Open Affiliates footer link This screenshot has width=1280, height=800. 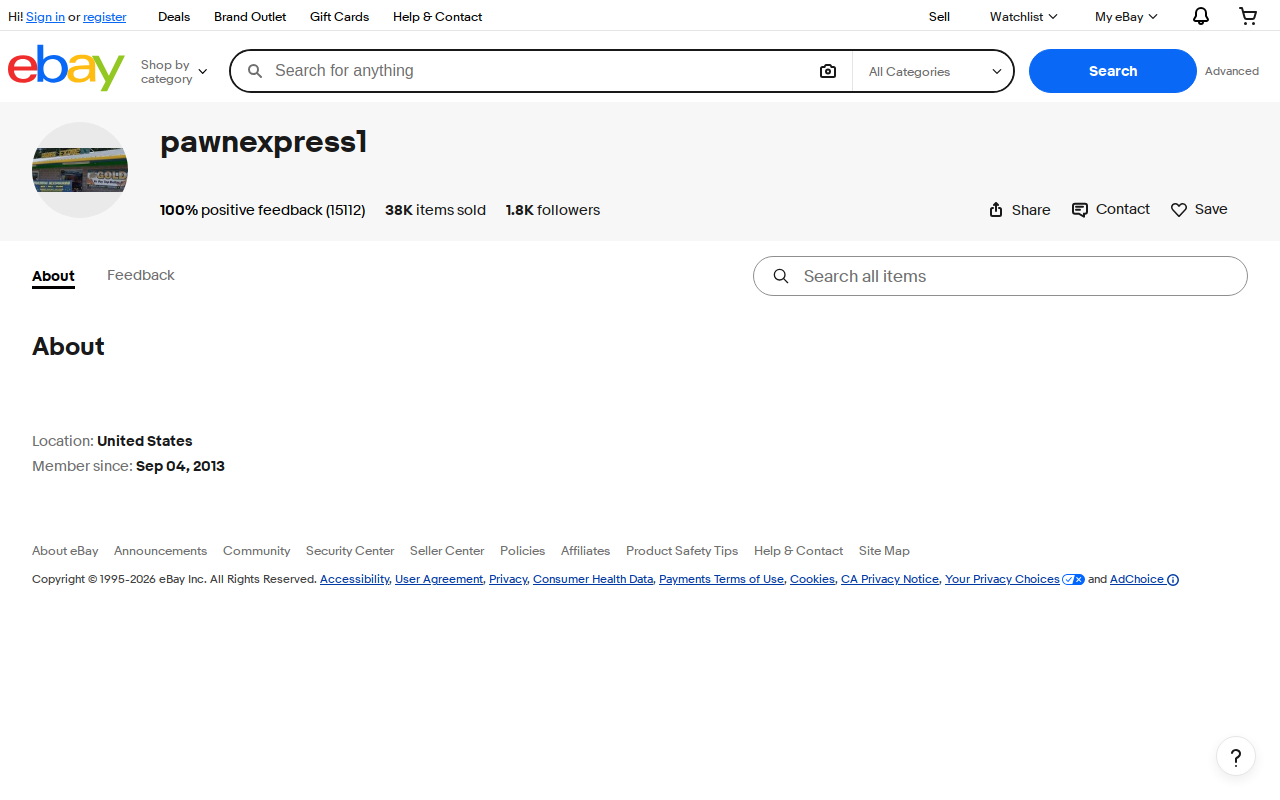[x=585, y=551]
